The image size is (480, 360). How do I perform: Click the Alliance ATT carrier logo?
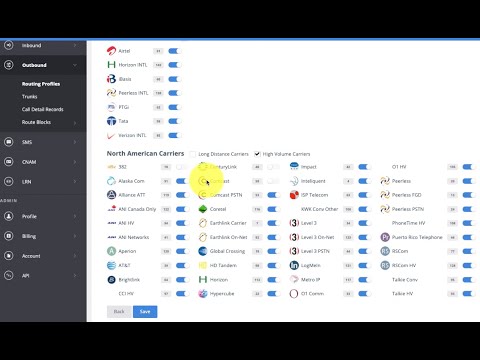[x=111, y=195]
